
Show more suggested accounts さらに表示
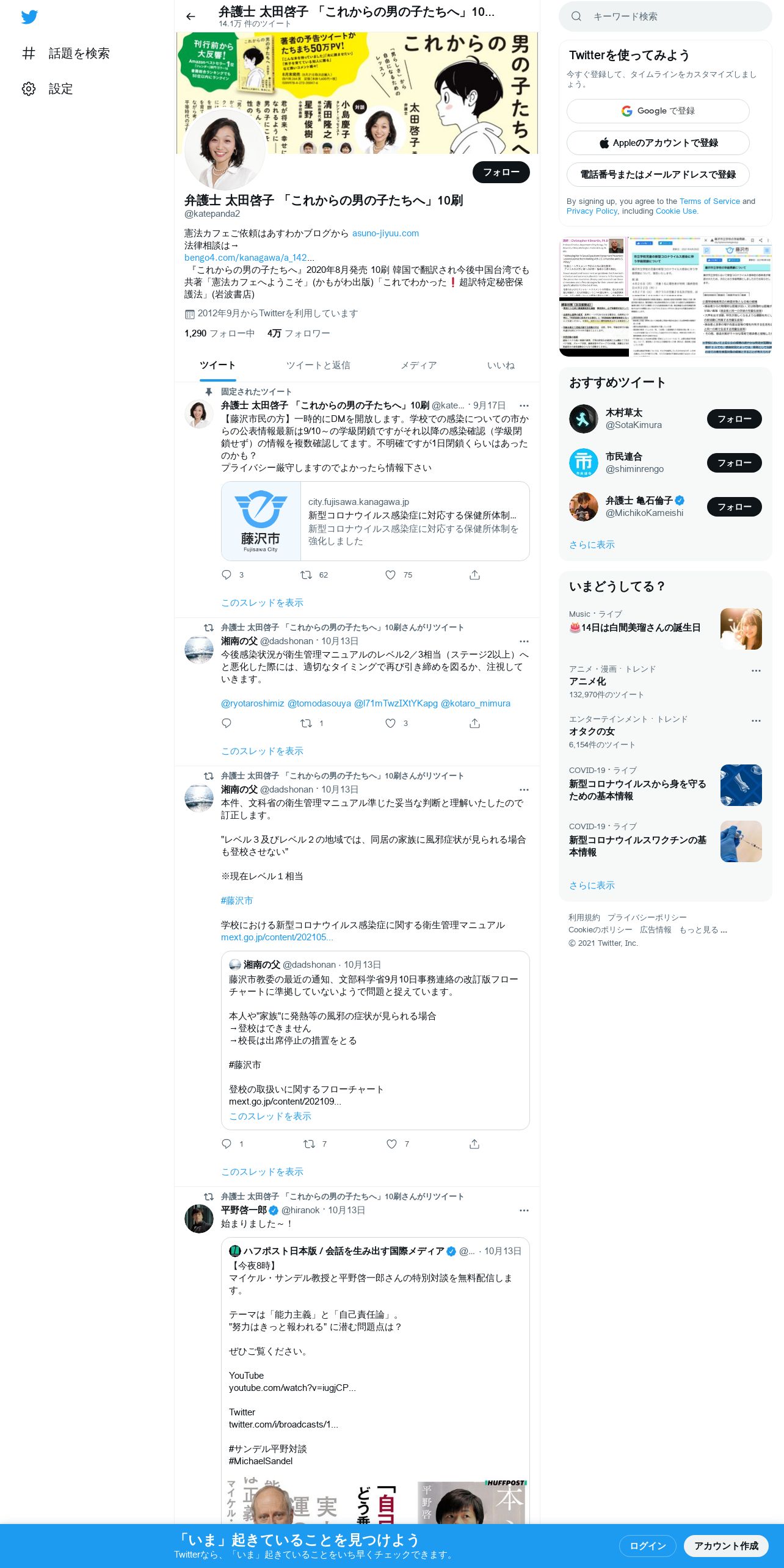click(x=592, y=545)
